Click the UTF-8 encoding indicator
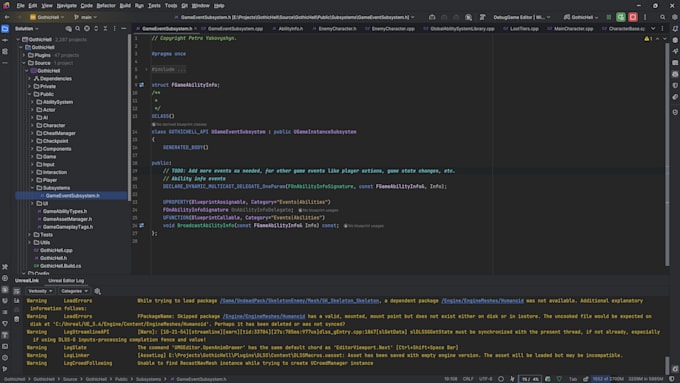 [486, 379]
